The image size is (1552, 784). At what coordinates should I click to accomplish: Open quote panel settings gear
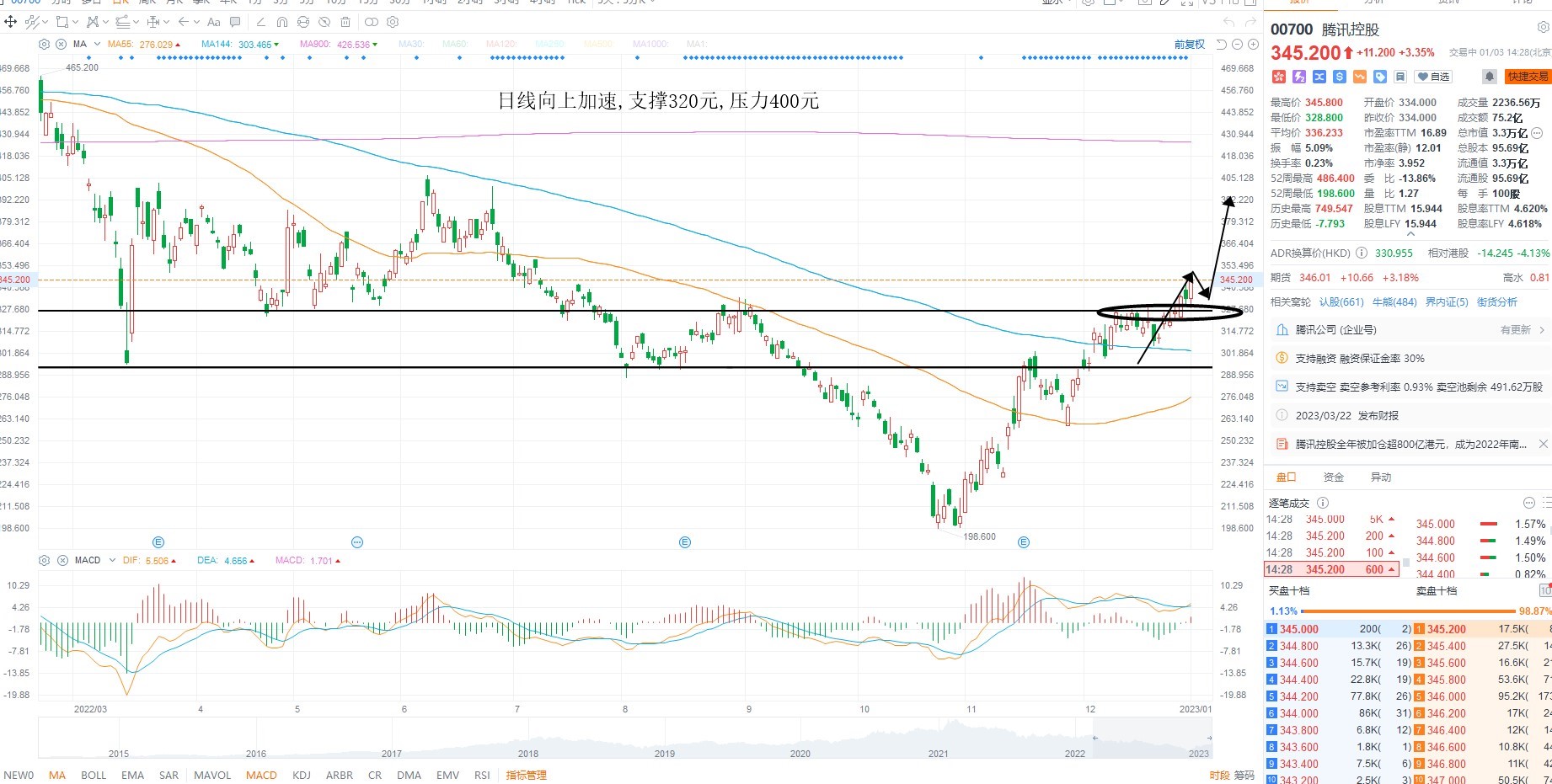pos(1543,28)
